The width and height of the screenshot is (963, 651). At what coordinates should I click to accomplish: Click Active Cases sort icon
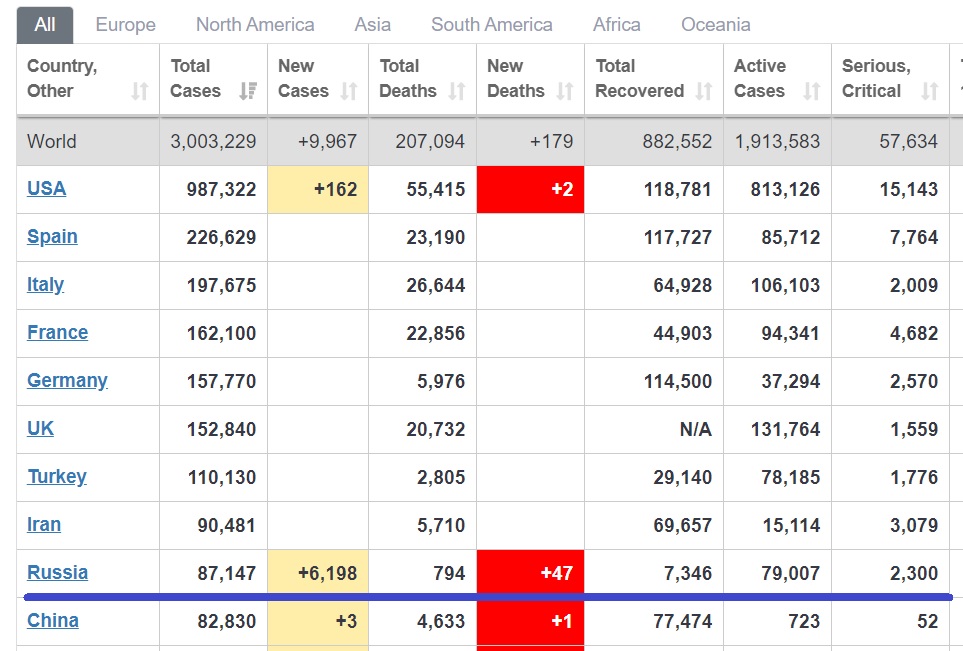click(x=812, y=92)
